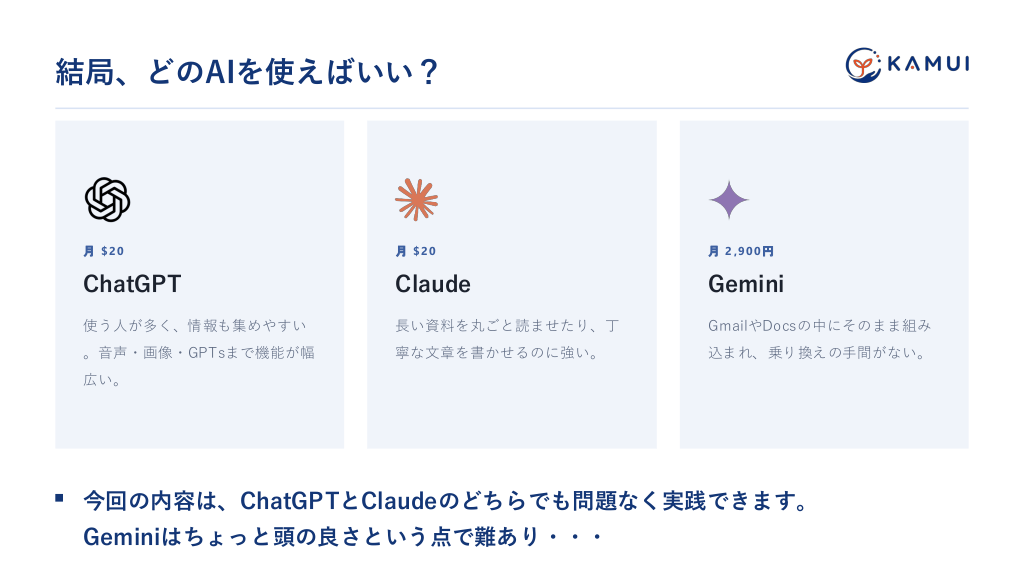Click the line 今回の内容は、ChatGPTとClaude
Screen dimensions: 1024x576
tap(447, 501)
